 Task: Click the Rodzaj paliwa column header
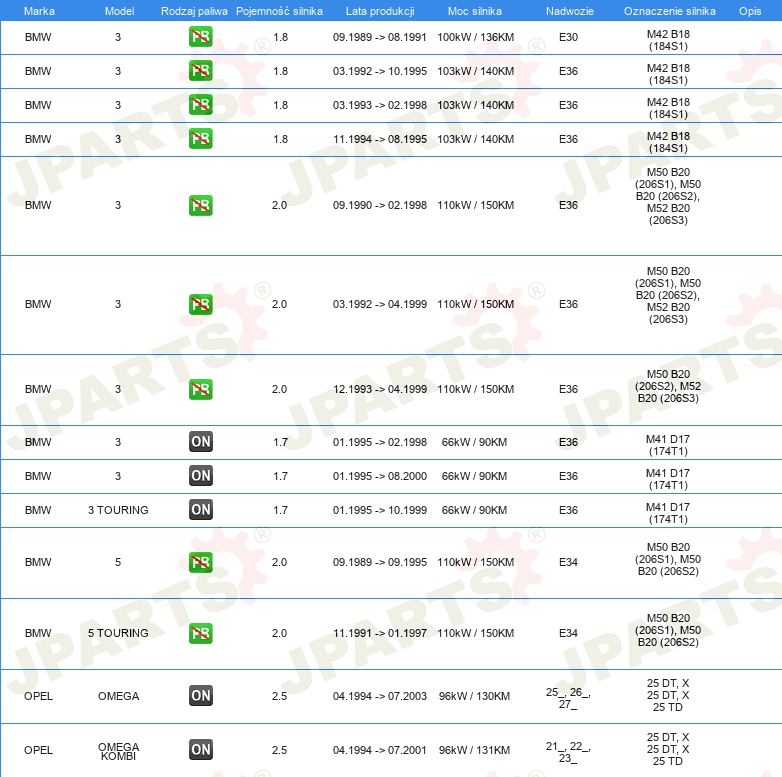pyautogui.click(x=194, y=11)
